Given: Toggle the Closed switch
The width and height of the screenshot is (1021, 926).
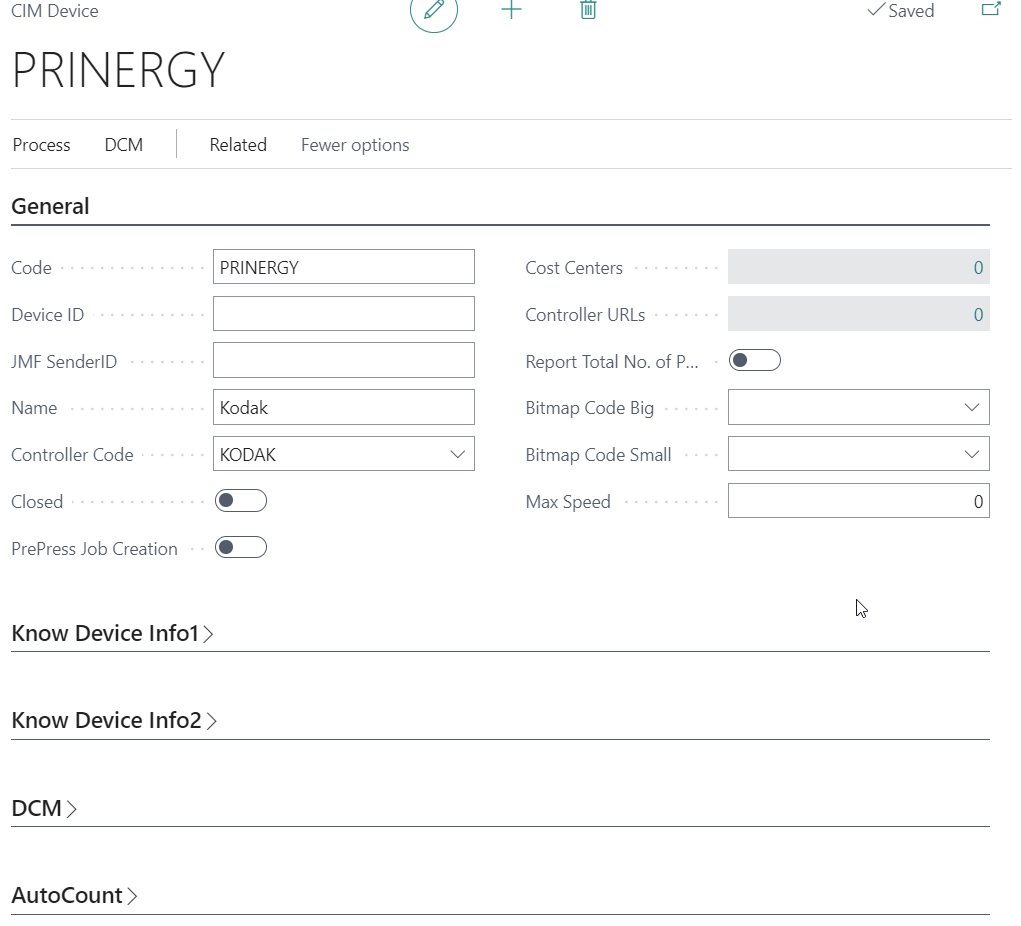Looking at the screenshot, I should click(x=241, y=501).
